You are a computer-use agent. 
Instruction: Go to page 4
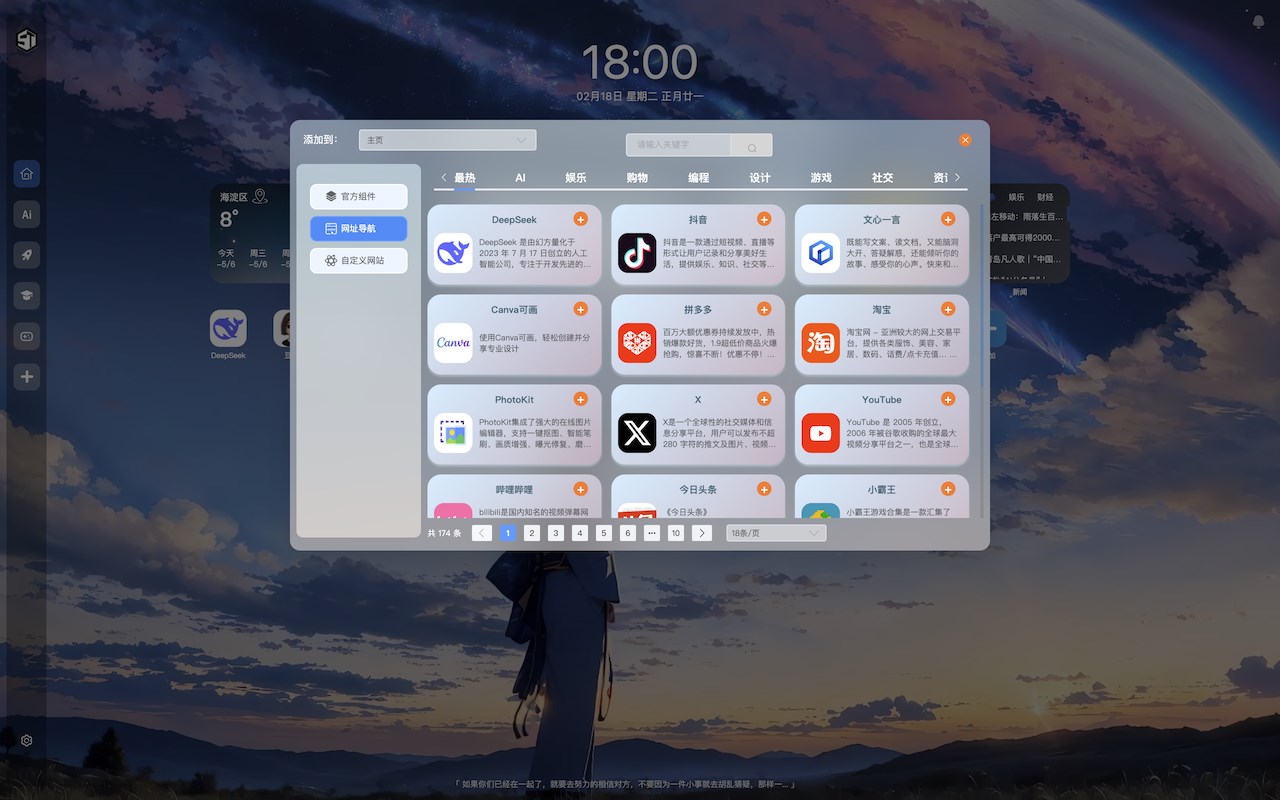(x=580, y=533)
